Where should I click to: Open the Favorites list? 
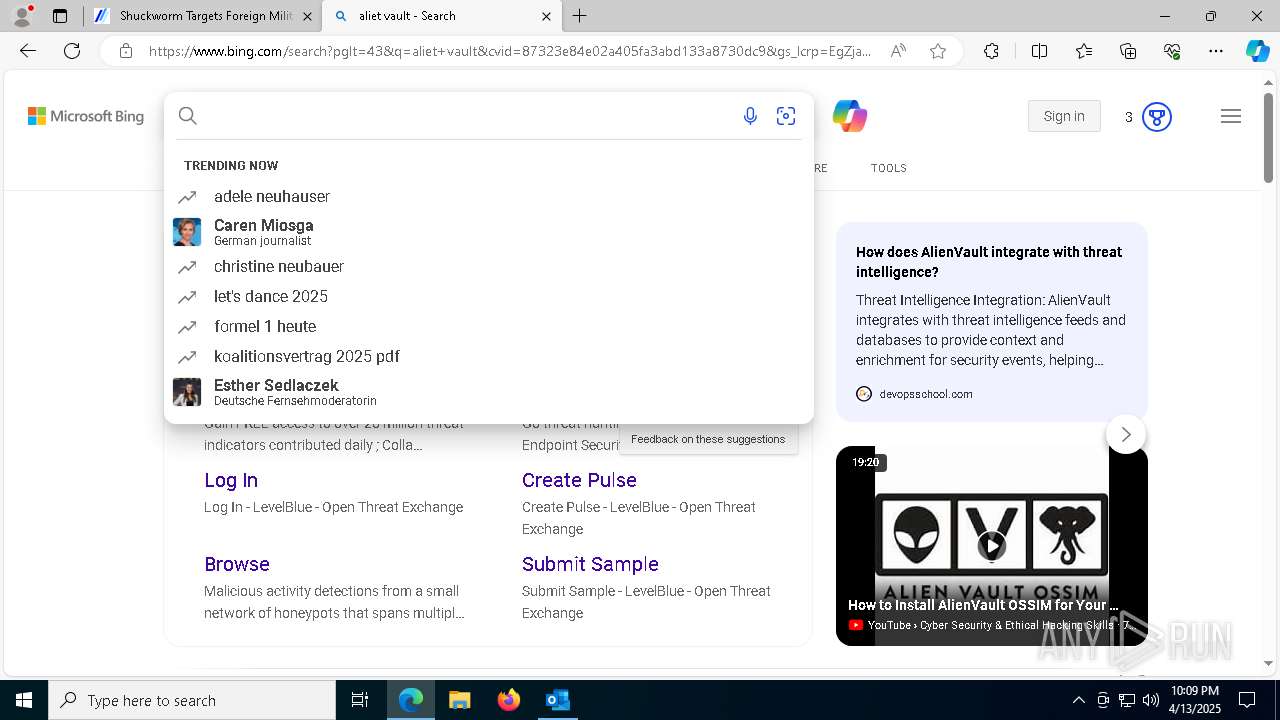click(1084, 51)
